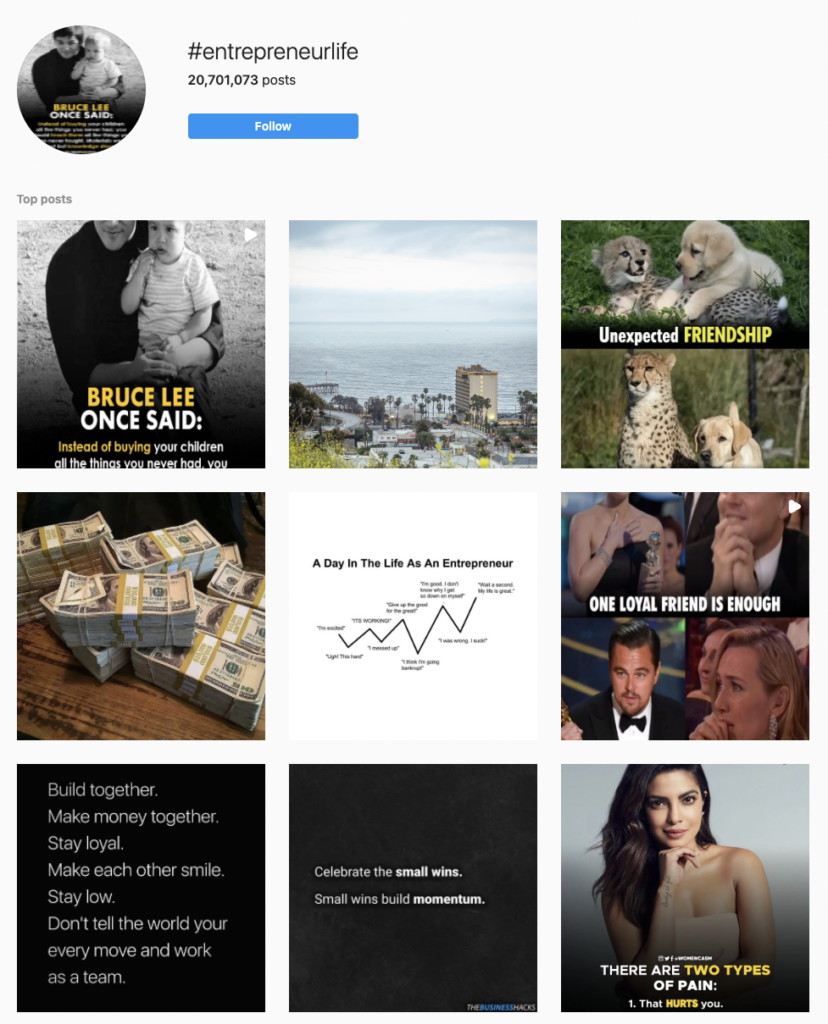Screen dimensions: 828x1024
Task: Open A Day In The Life chart post
Action: point(413,616)
